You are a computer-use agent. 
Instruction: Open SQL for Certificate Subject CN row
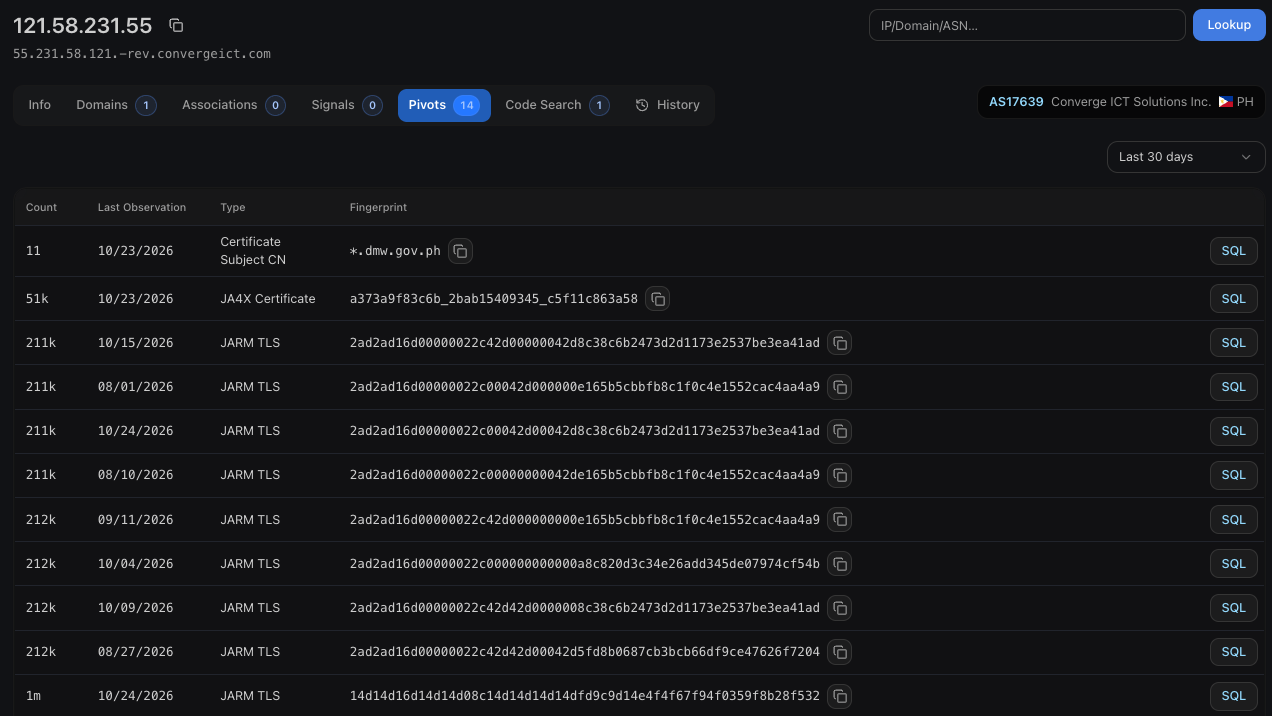[1233, 251]
